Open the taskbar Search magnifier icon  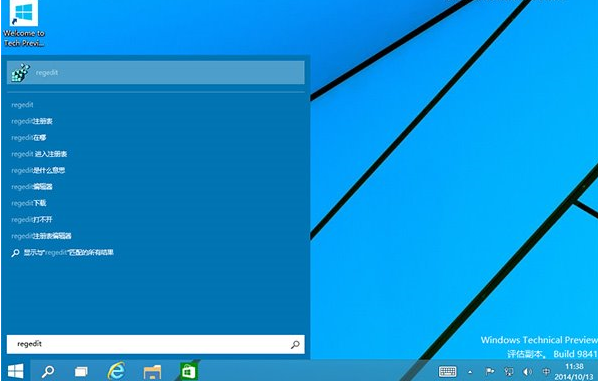tap(48, 371)
